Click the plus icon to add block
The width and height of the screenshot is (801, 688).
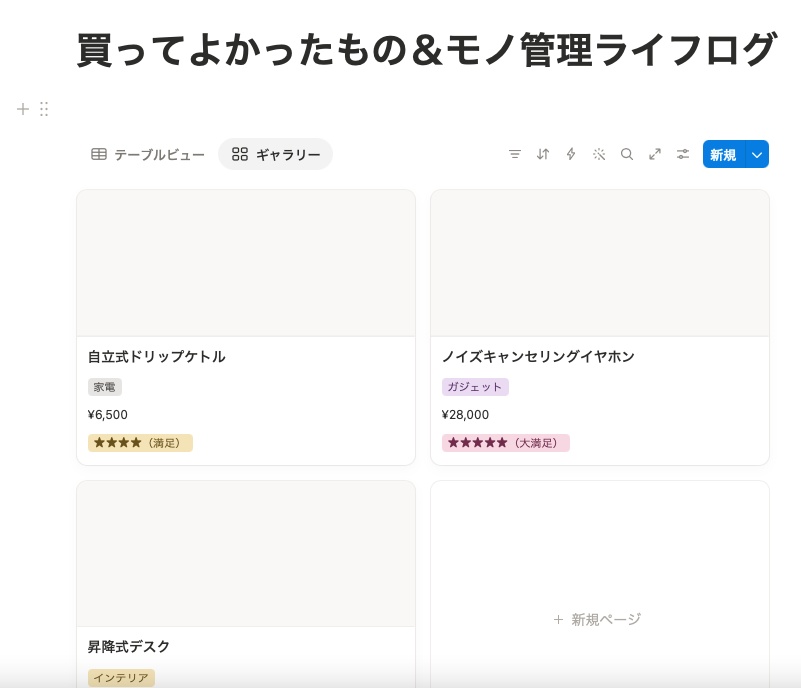(22, 109)
